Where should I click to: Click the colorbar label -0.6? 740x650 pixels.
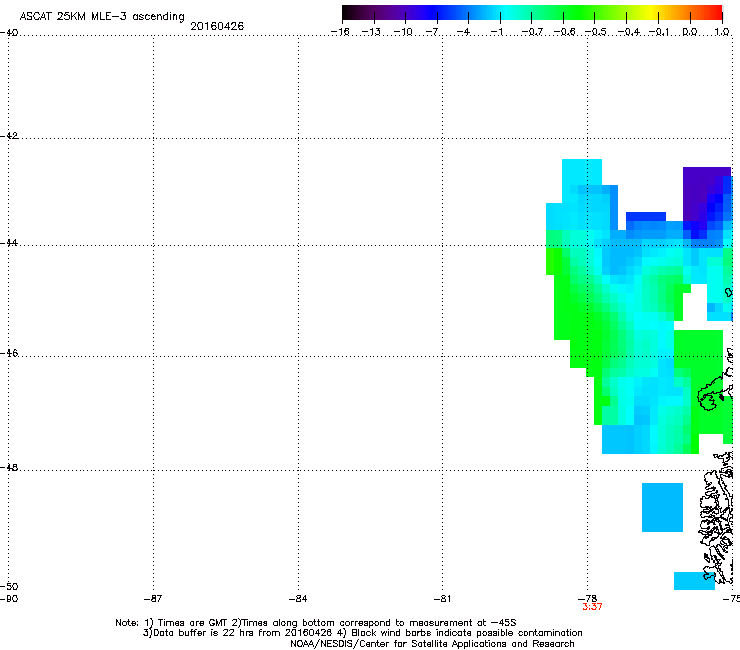pyautogui.click(x=564, y=32)
